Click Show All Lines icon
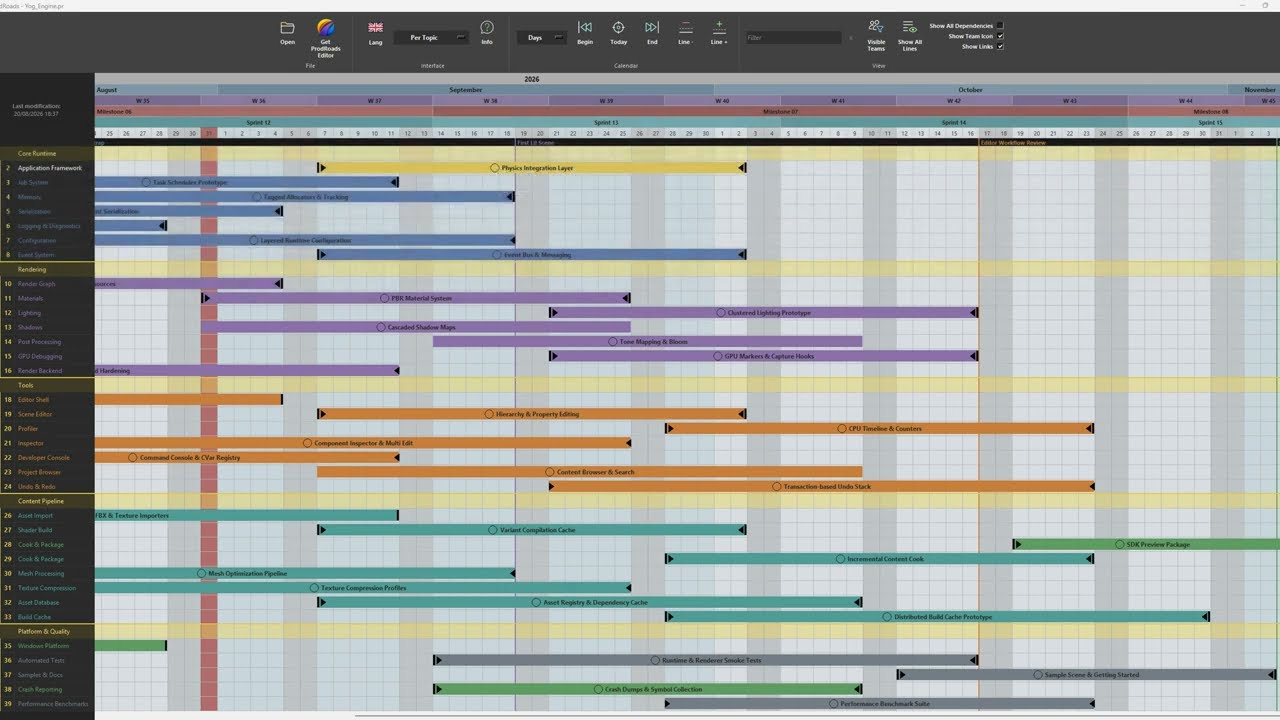 (909, 27)
